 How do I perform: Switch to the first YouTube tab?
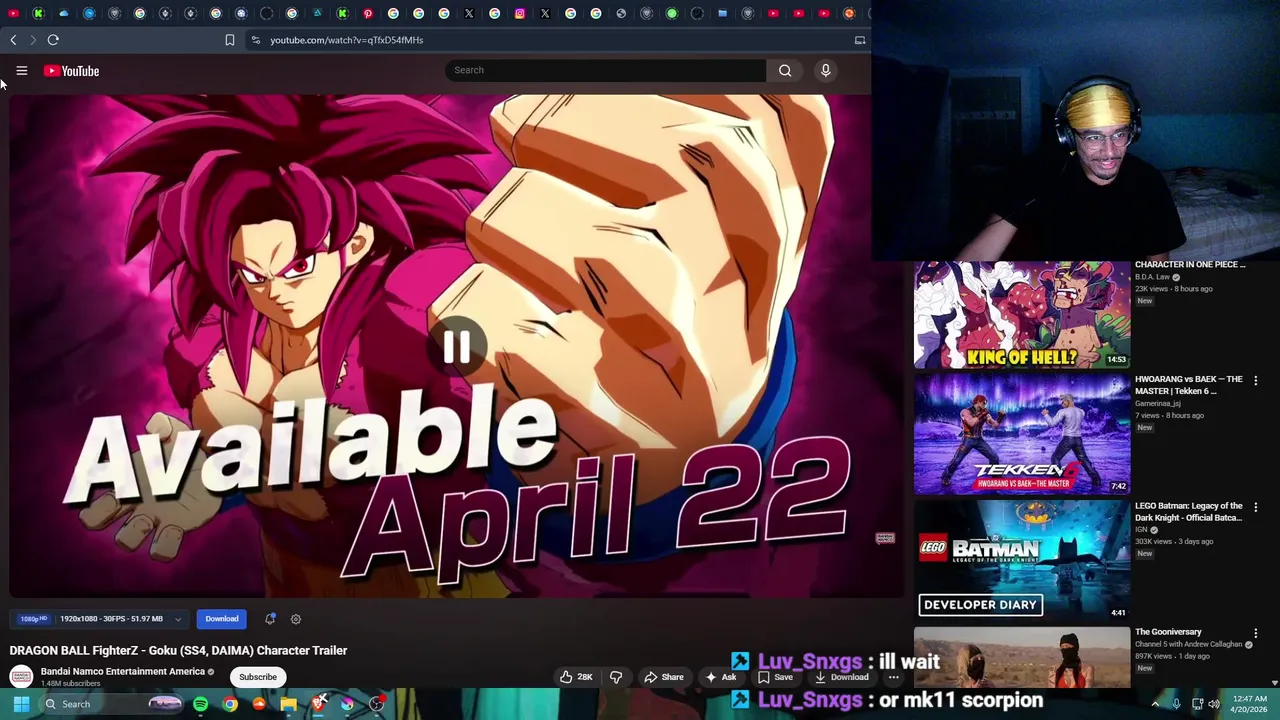[x=13, y=13]
